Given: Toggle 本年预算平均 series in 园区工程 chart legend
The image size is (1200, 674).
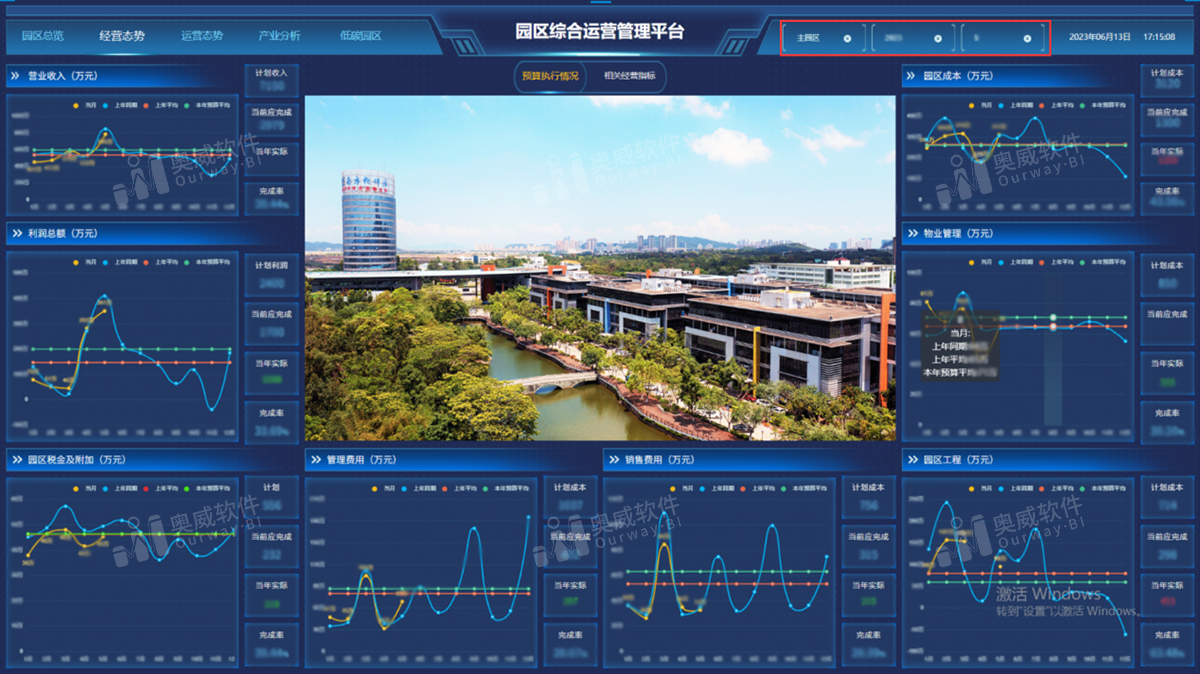Looking at the screenshot, I should 1102,489.
